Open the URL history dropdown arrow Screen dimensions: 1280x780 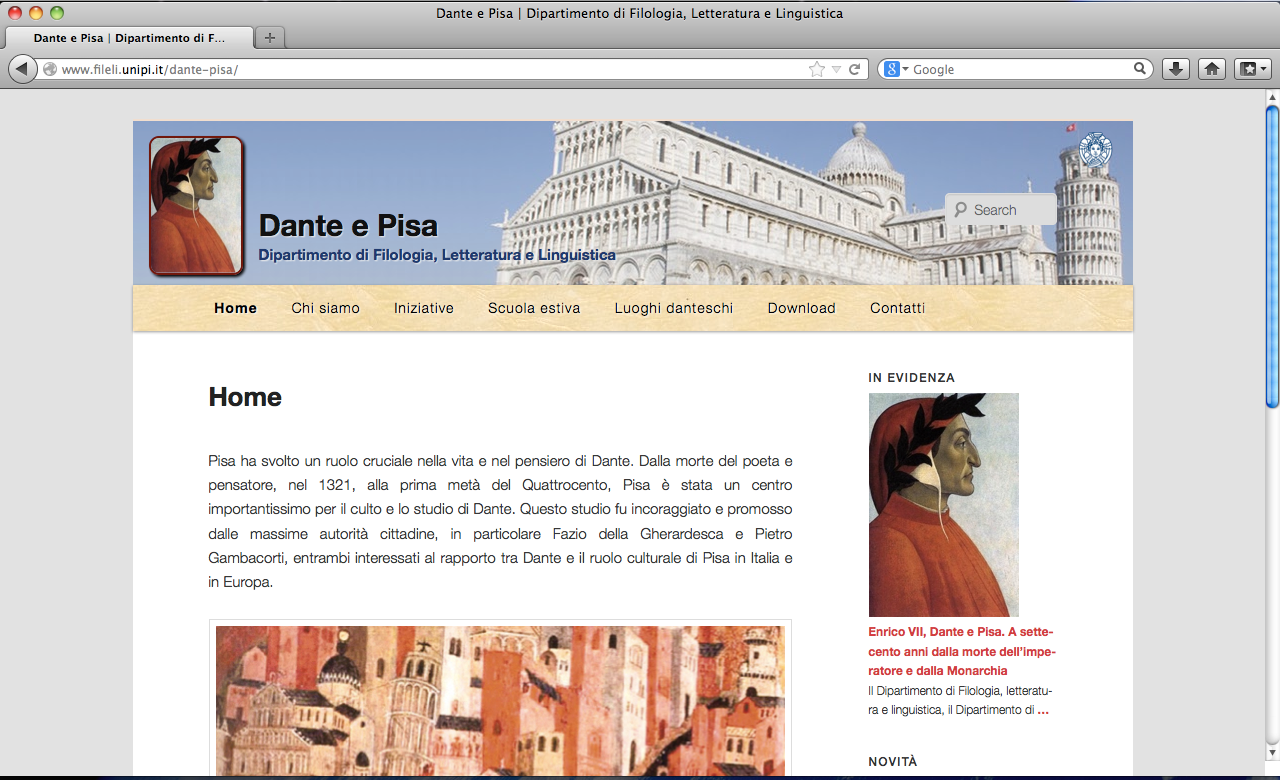pyautogui.click(x=836, y=70)
